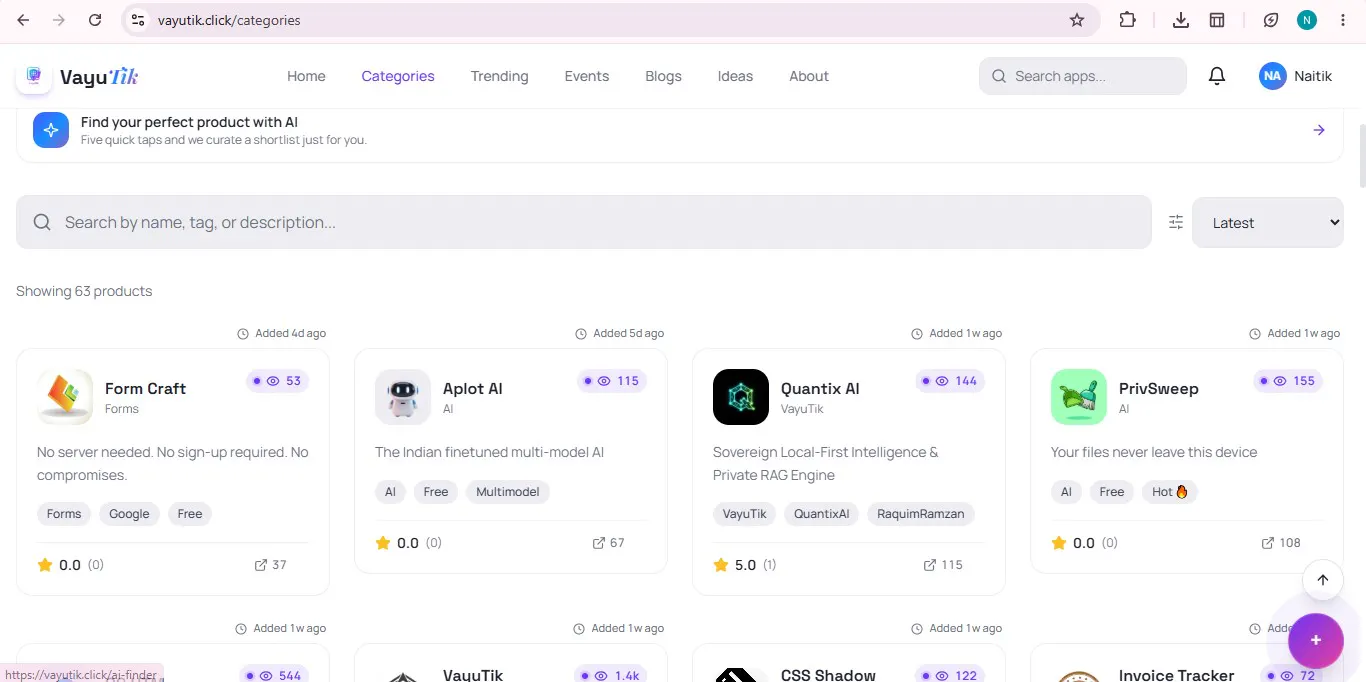Open site information icon in address bar

(x=138, y=20)
